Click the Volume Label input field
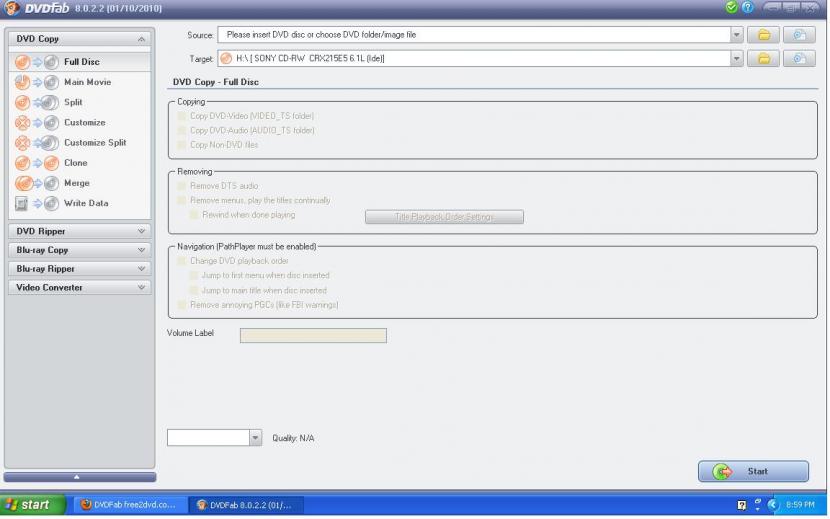Viewport: 830px width, 519px height. click(314, 336)
